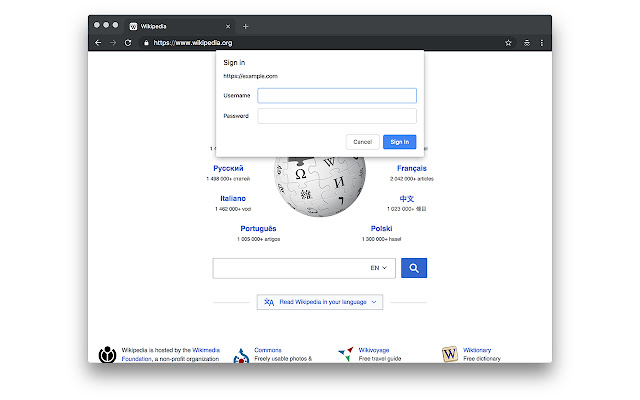Open the Italiano Wikipedia link
The width and height of the screenshot is (640, 400).
tap(233, 198)
